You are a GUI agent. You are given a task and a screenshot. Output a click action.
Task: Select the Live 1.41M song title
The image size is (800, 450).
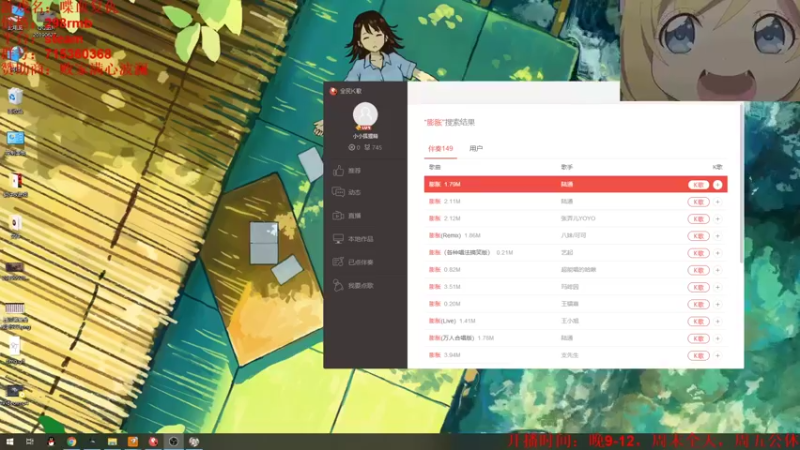(442, 321)
